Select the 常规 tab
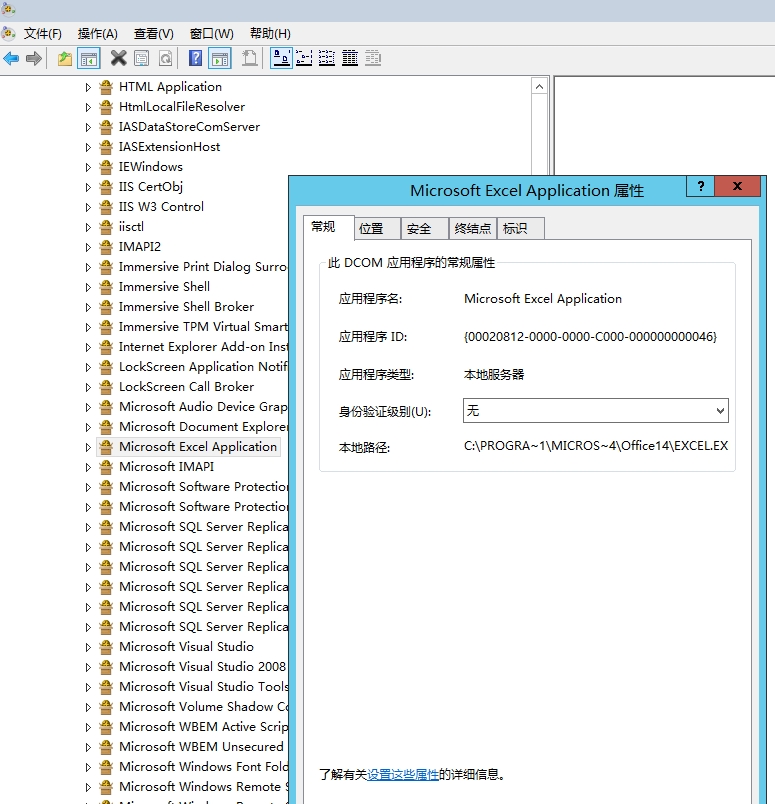This screenshot has width=775, height=804. pyautogui.click(x=329, y=227)
